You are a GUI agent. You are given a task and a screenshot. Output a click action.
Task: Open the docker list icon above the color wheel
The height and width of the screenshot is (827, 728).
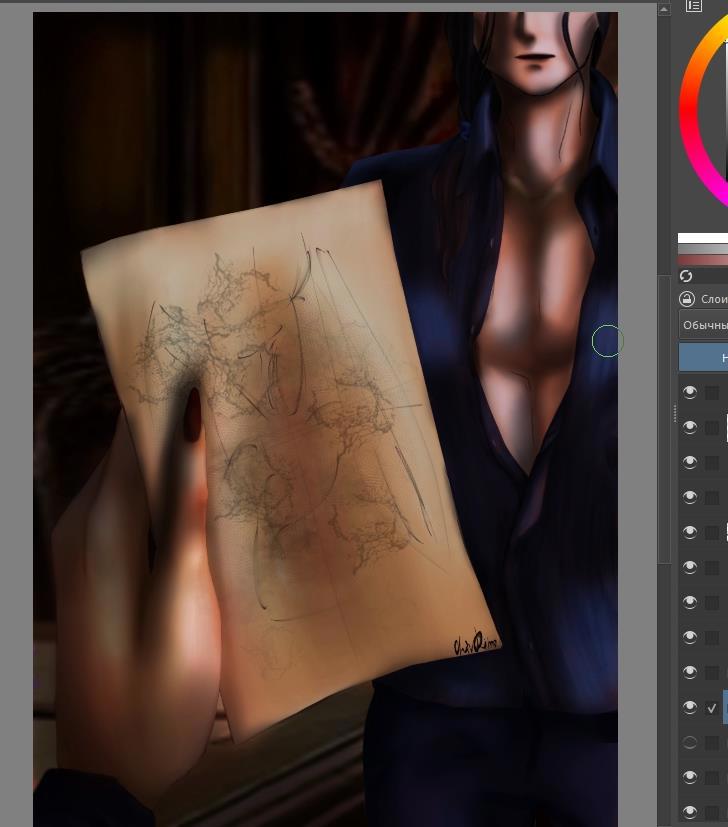(694, 6)
